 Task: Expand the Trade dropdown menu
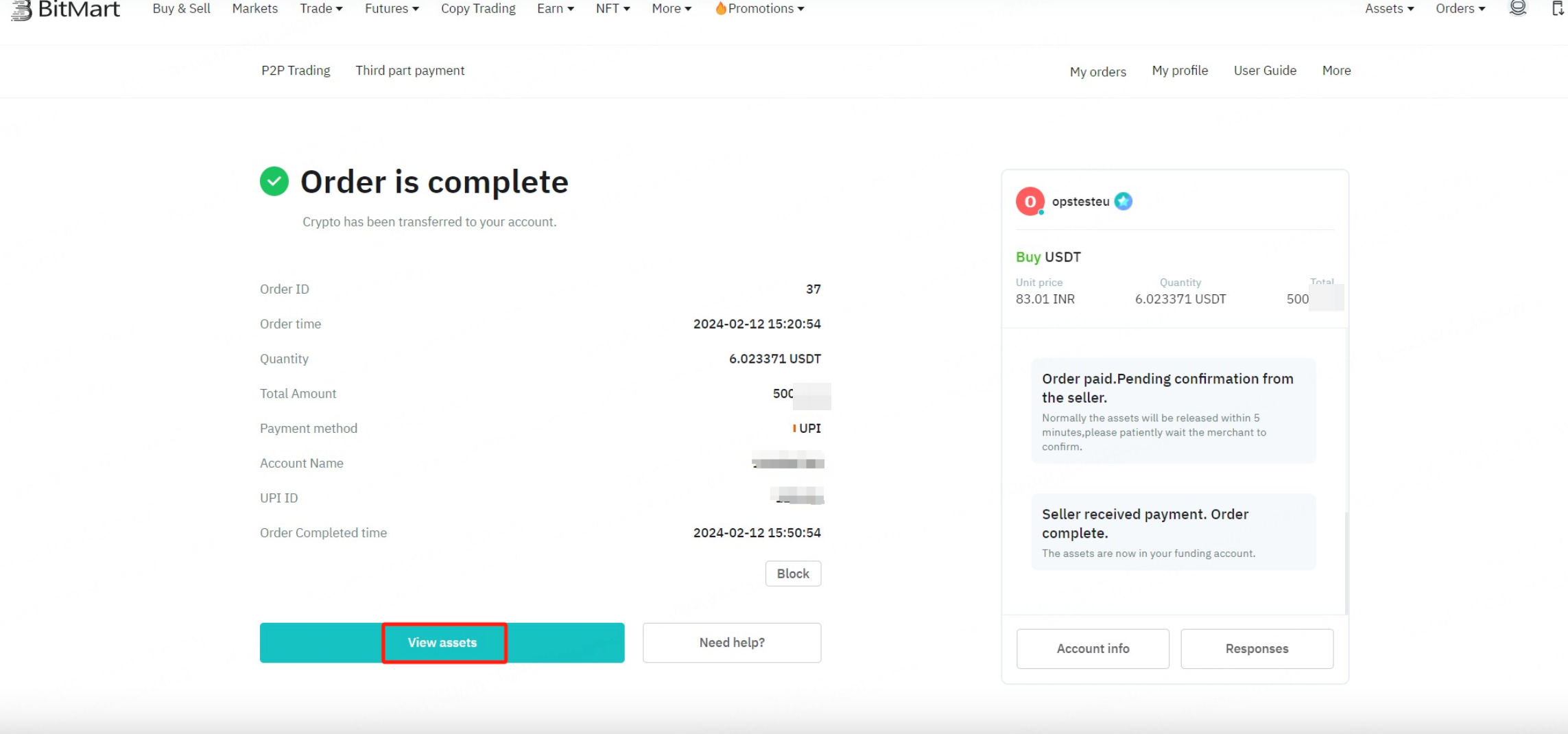[321, 8]
